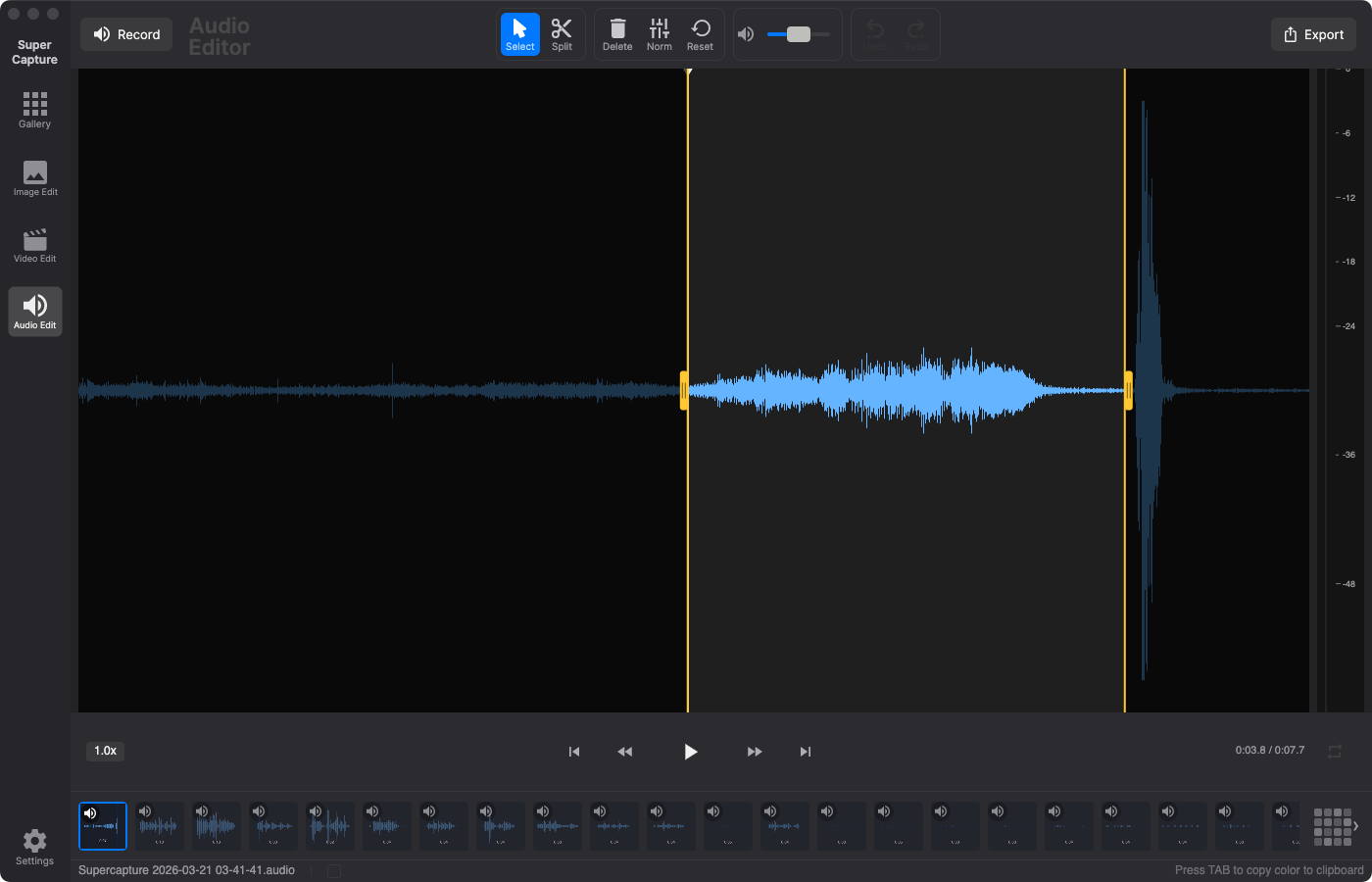Switch to the Audio Edit section
Viewport: 1372px width, 882px height.
point(34,311)
